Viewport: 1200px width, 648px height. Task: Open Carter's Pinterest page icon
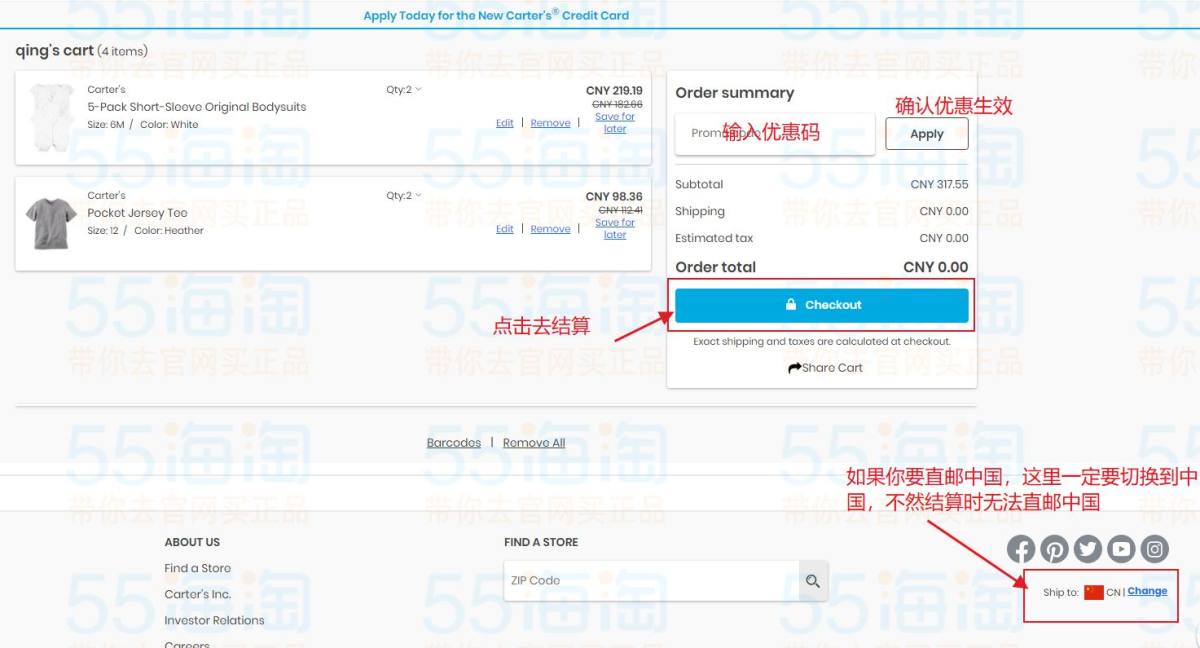[1054, 549]
